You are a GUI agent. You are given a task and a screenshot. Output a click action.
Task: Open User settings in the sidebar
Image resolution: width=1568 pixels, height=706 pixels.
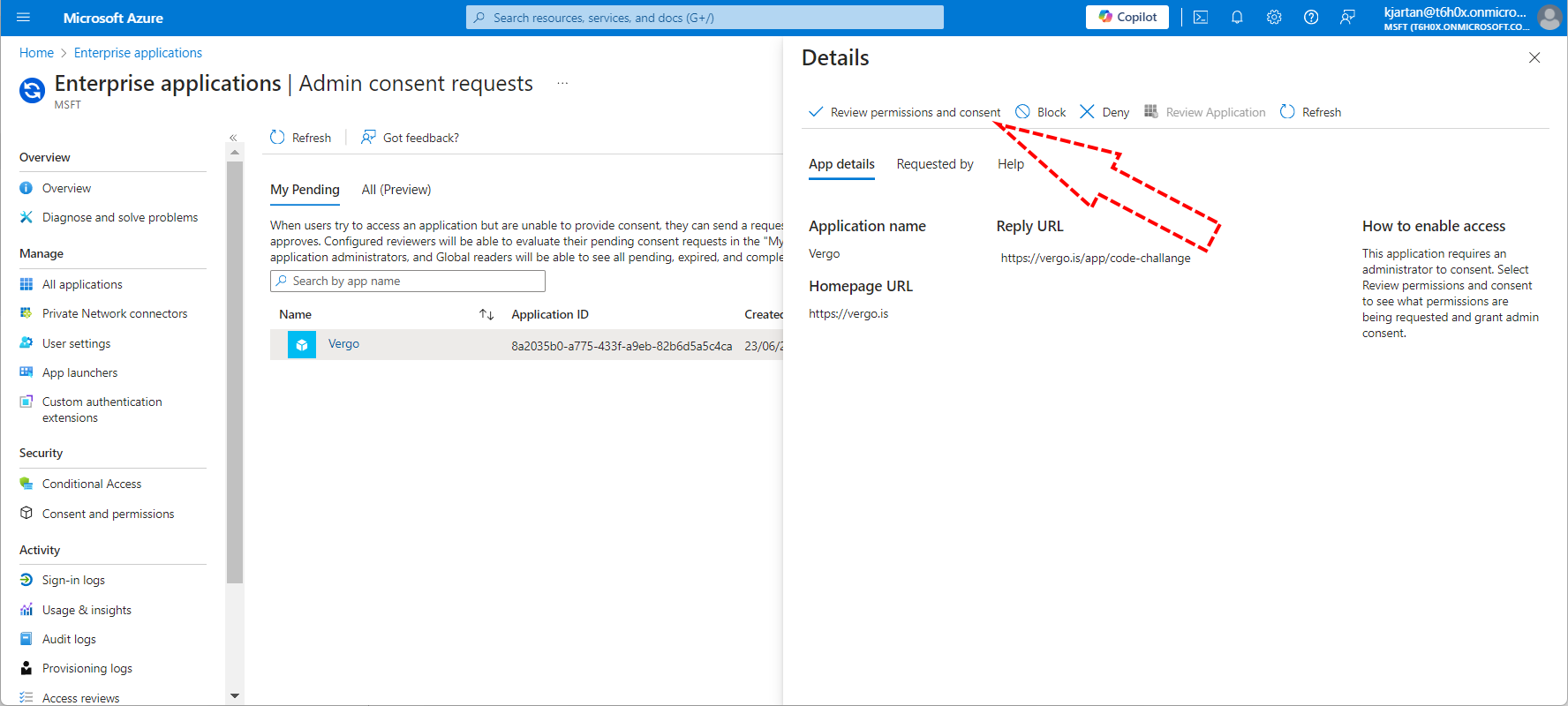(76, 343)
